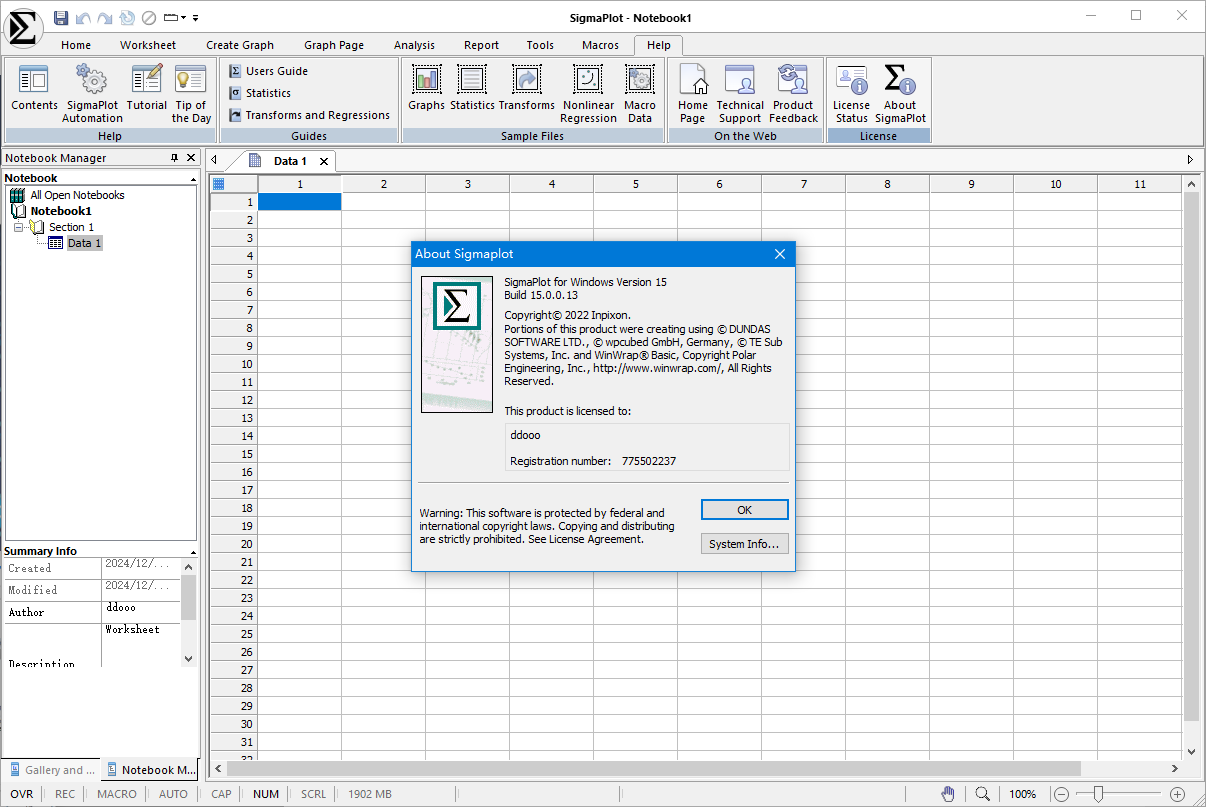Image resolution: width=1206 pixels, height=807 pixels.
Task: Click the System Info button
Action: click(x=744, y=544)
